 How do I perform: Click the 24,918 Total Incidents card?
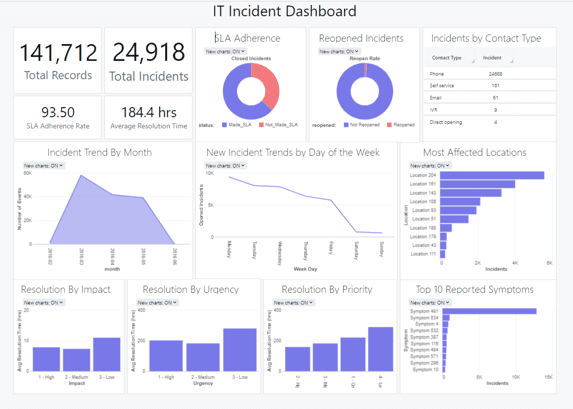[148, 60]
